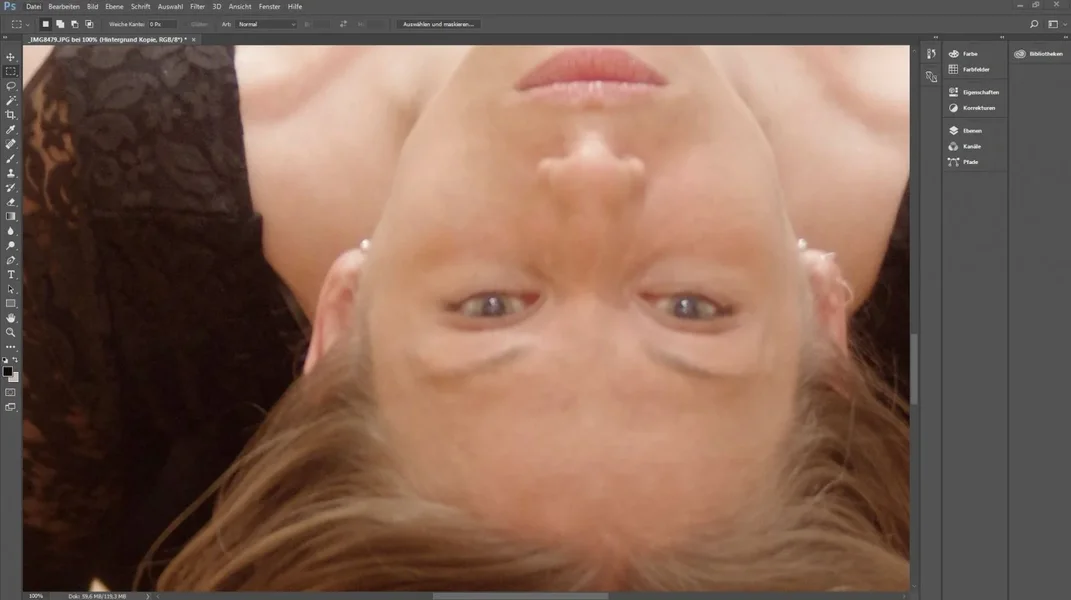The image size is (1071, 600).
Task: Change the screen mode
Action: (x=10, y=407)
